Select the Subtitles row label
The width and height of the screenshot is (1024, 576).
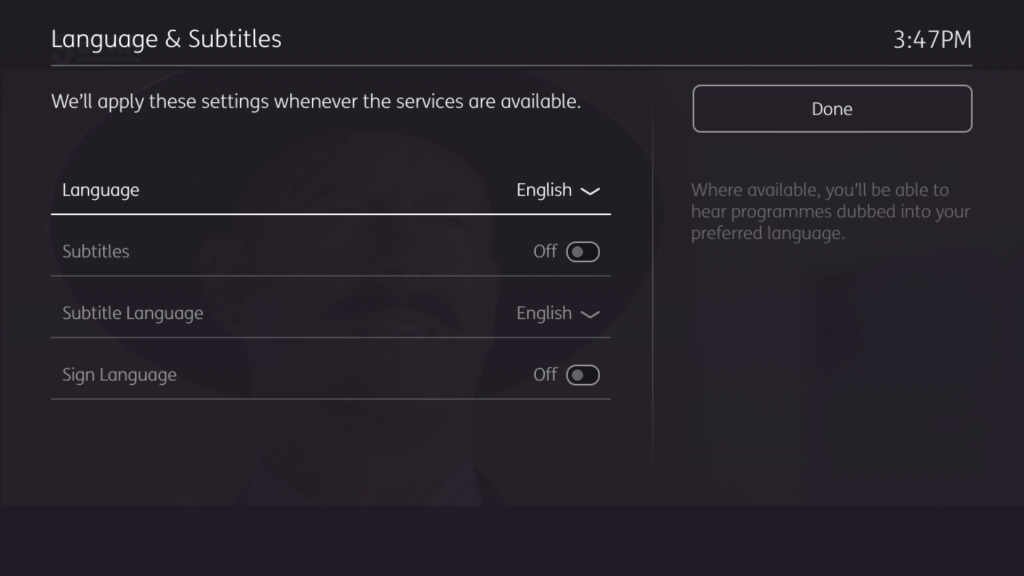click(96, 252)
